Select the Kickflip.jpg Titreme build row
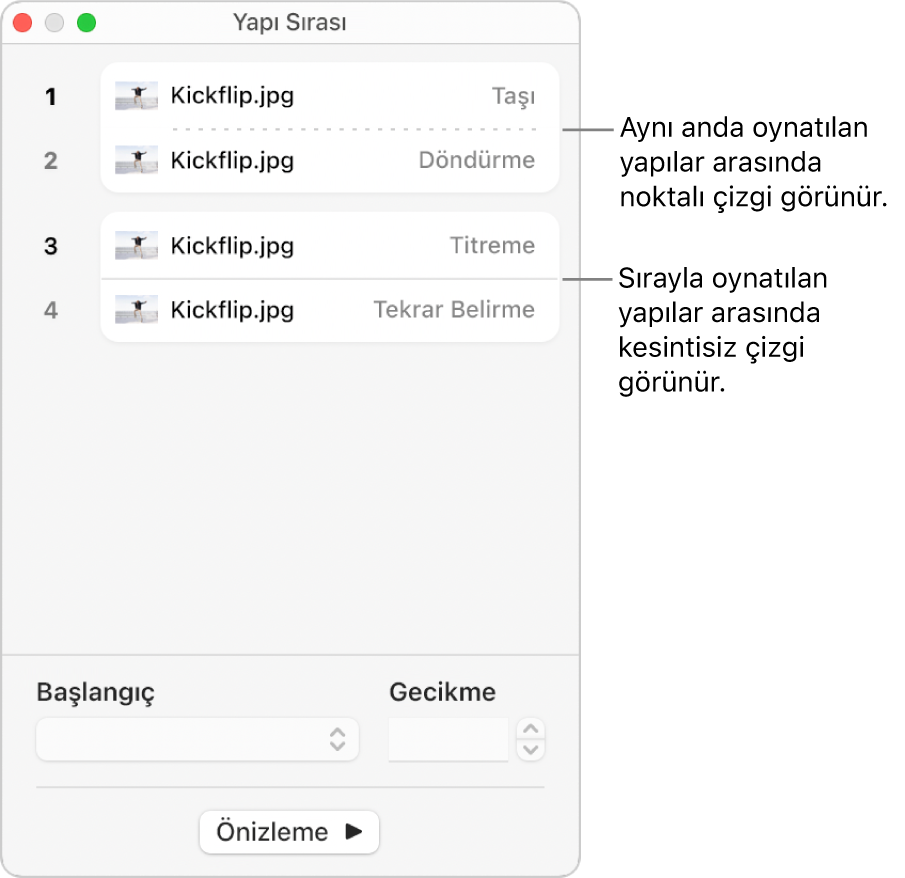 point(330,246)
